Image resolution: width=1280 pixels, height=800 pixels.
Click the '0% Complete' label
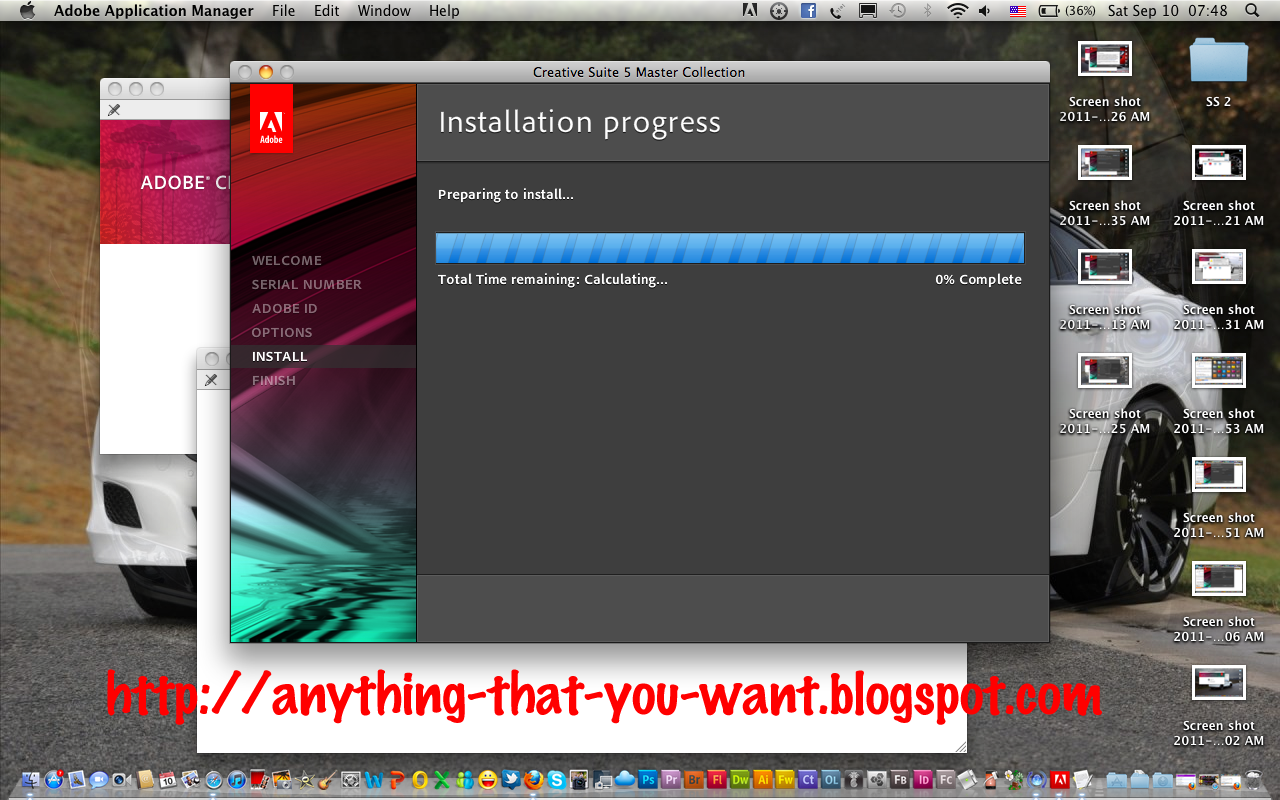[979, 279]
